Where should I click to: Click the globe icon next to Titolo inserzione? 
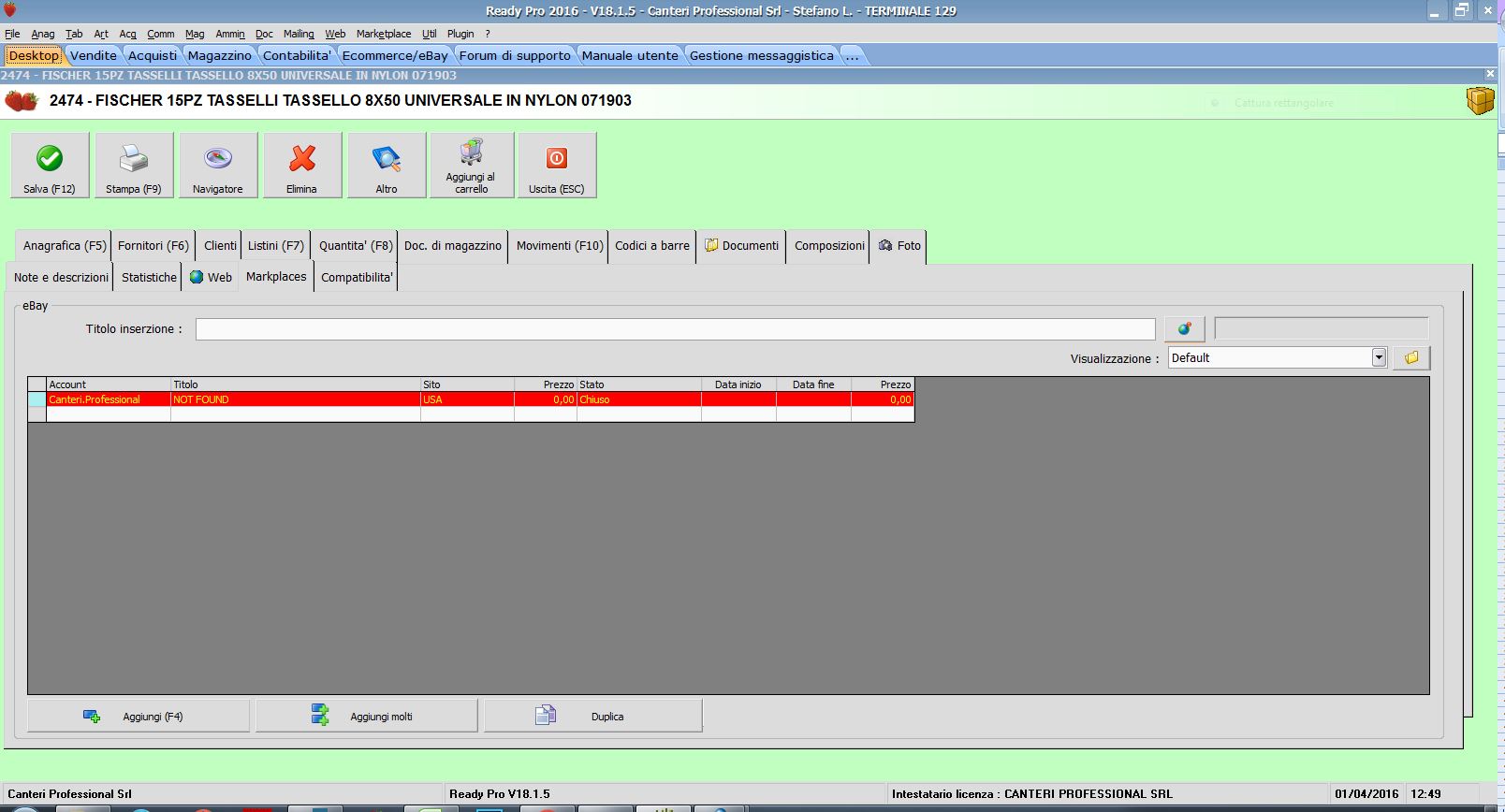1184,329
